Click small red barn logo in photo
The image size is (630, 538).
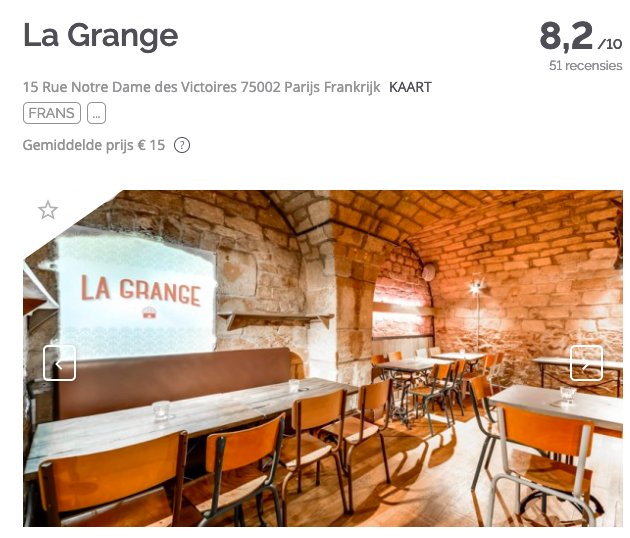coord(149,312)
